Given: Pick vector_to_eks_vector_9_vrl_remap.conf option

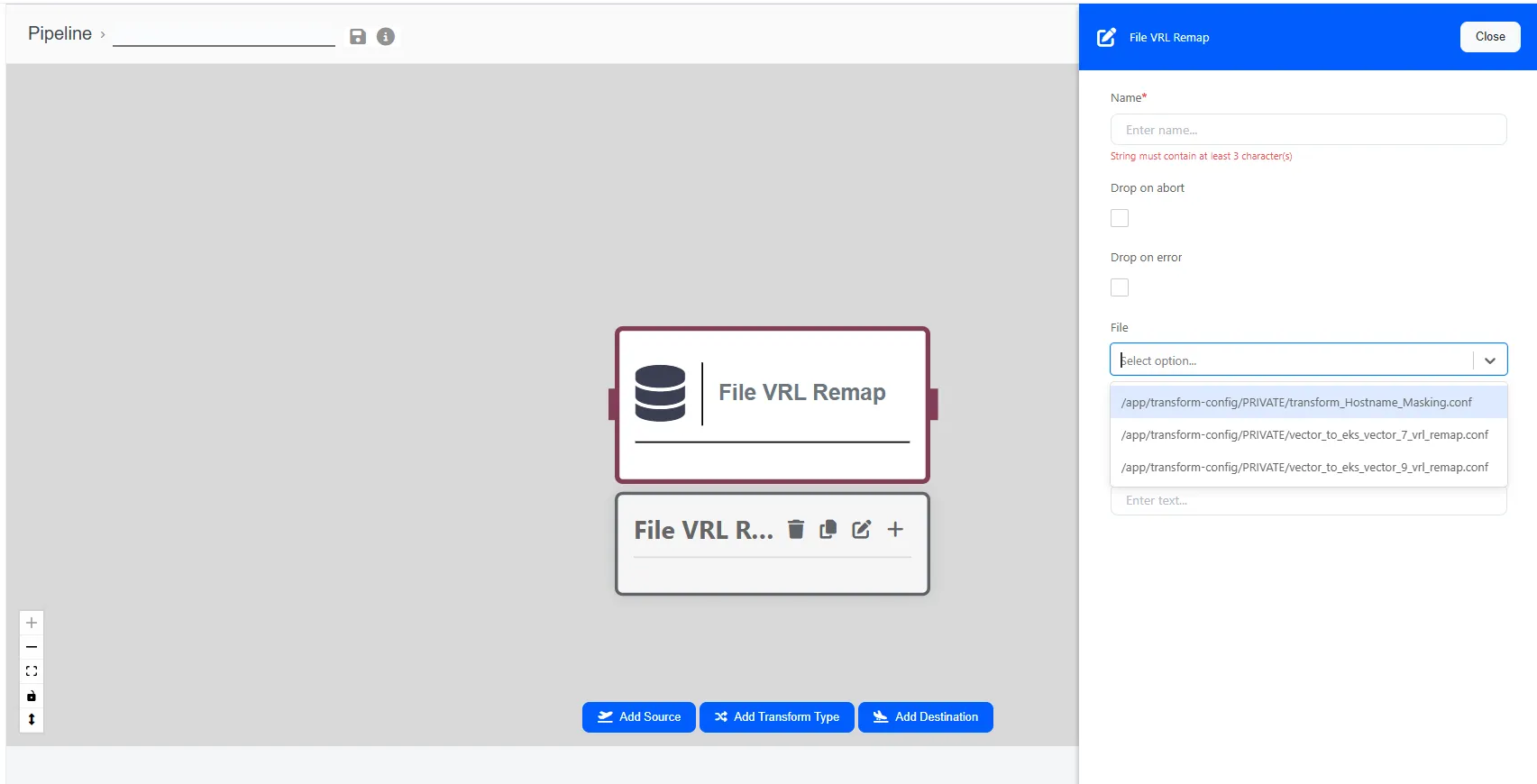Looking at the screenshot, I should [x=1309, y=467].
